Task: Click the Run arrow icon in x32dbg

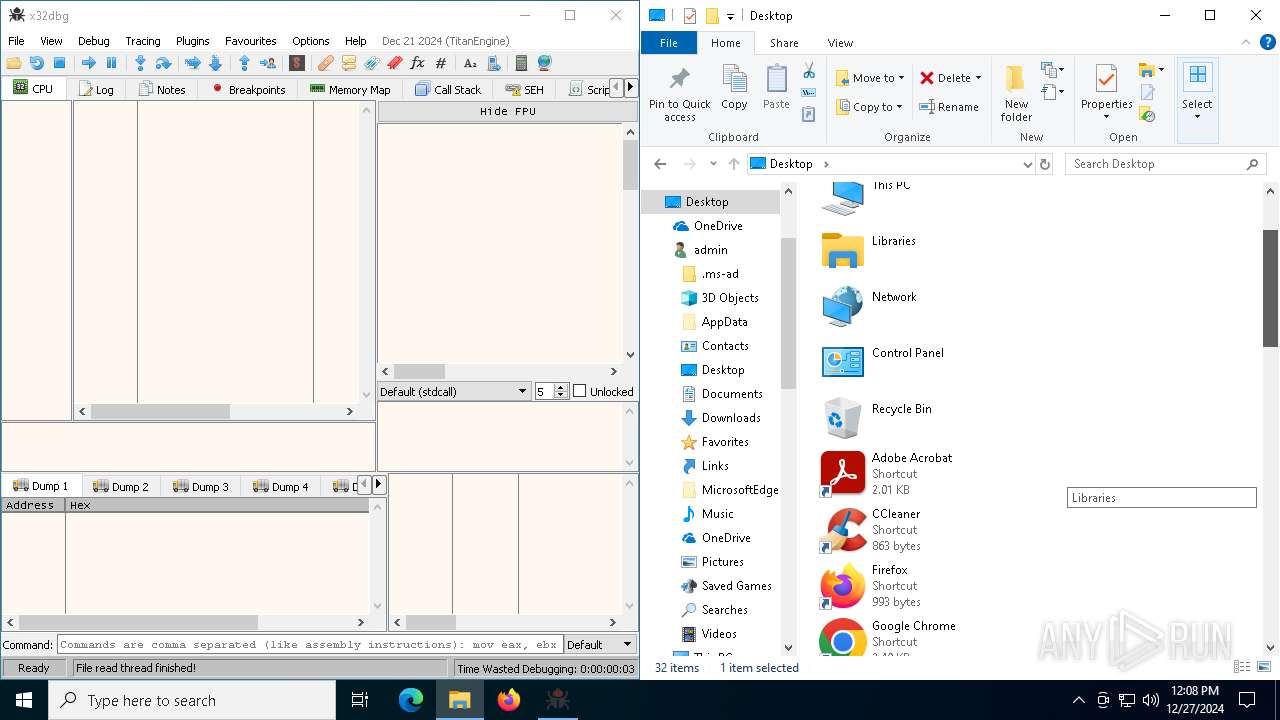Action: click(88, 63)
